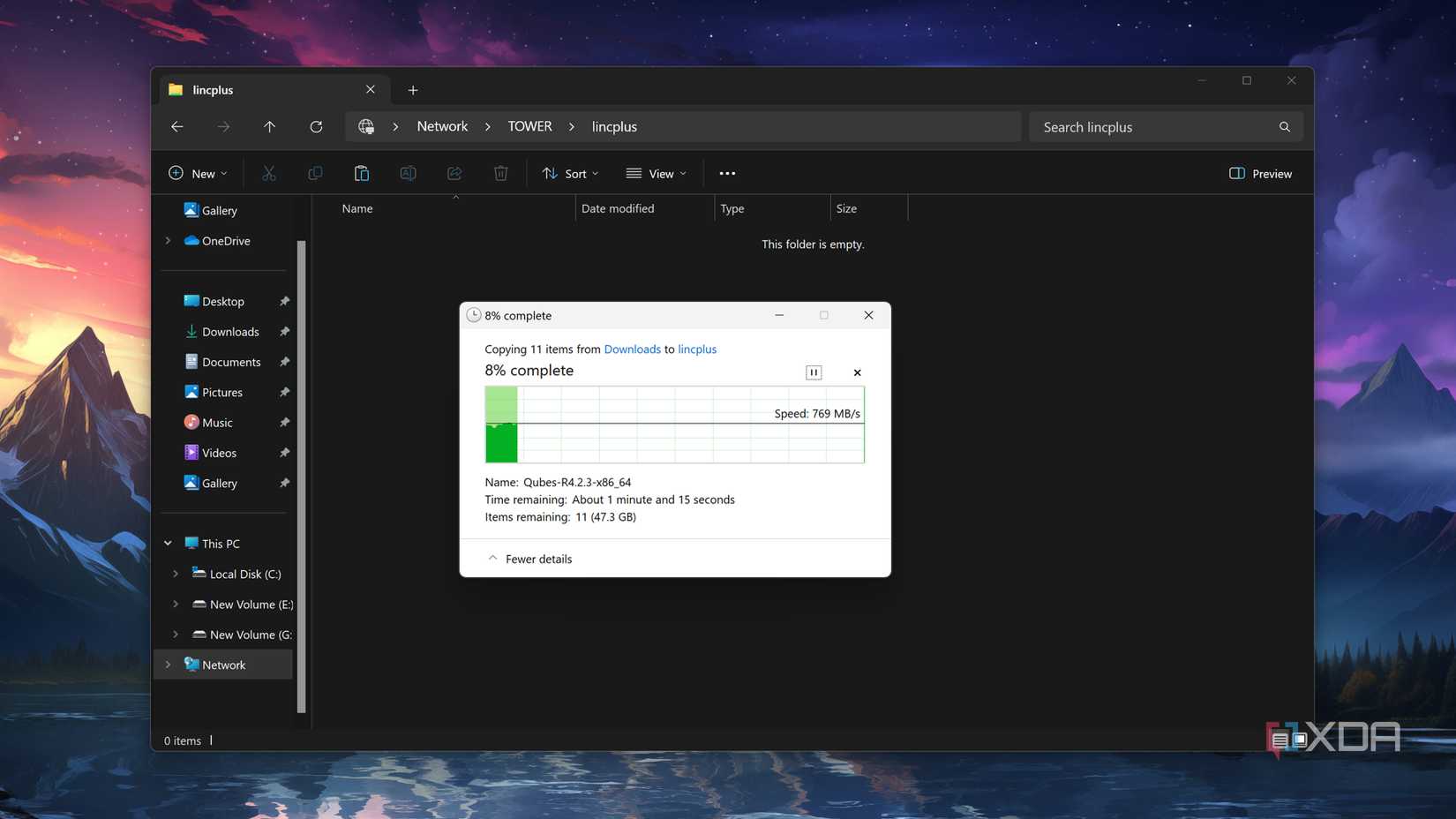This screenshot has width=1456, height=819.
Task: Click the search magnifier icon
Action: tap(1285, 127)
